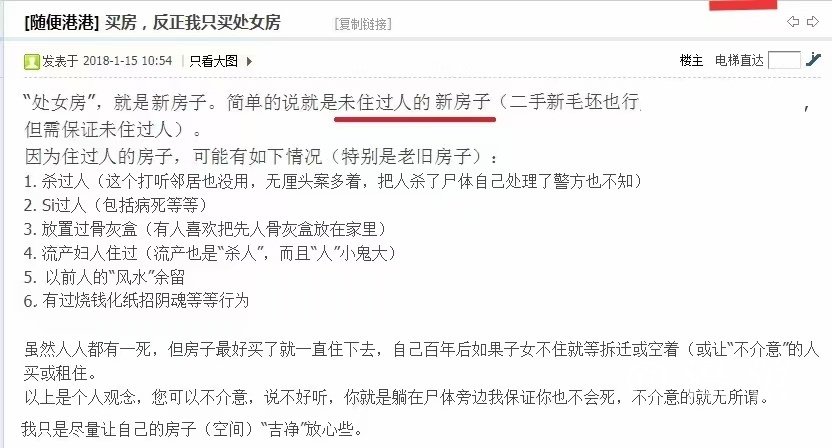Click list item 1 about 杀过人
Viewport: 832px width, 448px height.
333,182
